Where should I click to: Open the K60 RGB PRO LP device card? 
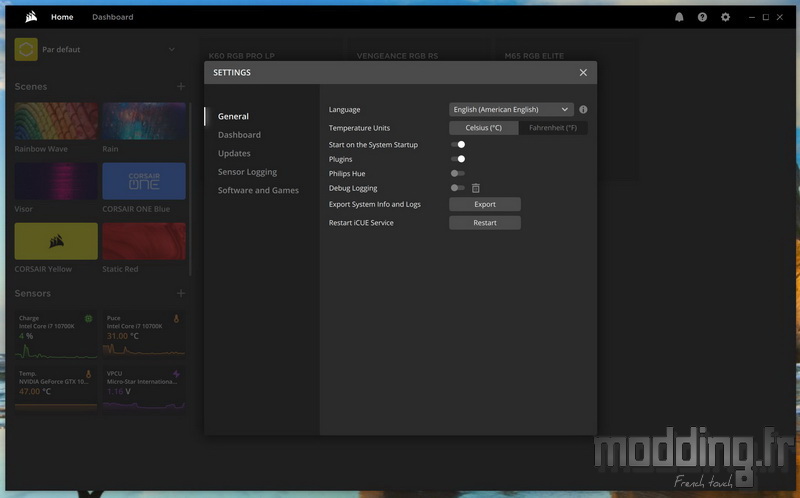271,110
